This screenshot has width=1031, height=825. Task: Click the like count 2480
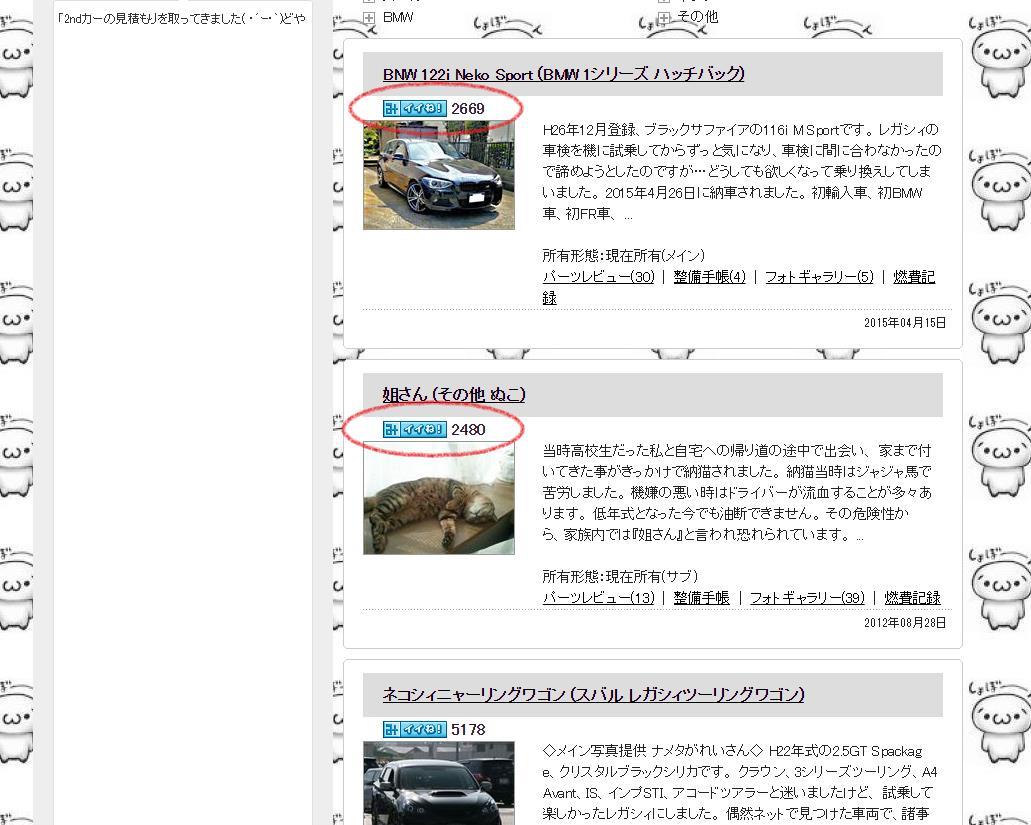point(468,429)
